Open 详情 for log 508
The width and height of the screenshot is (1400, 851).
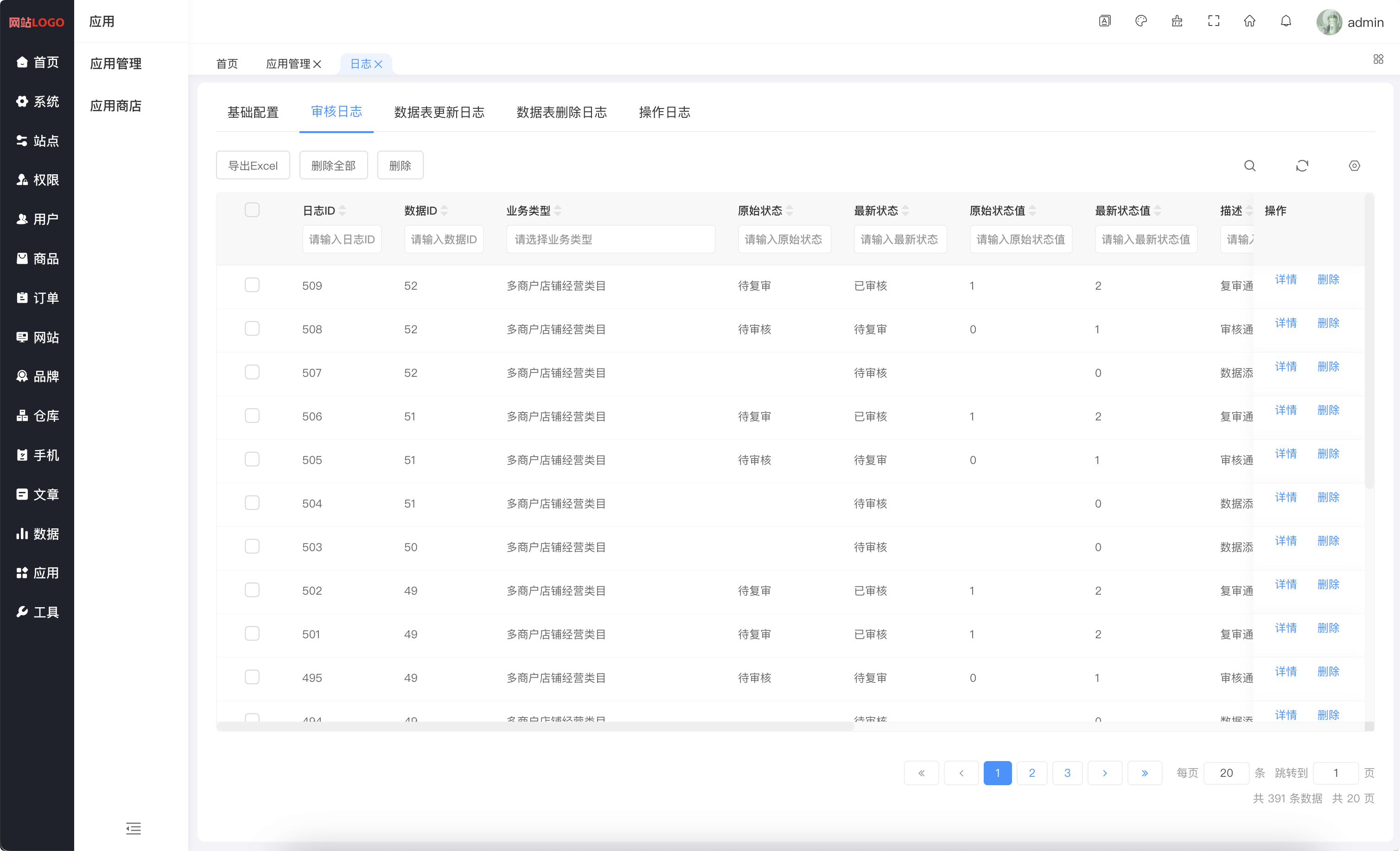1286,323
